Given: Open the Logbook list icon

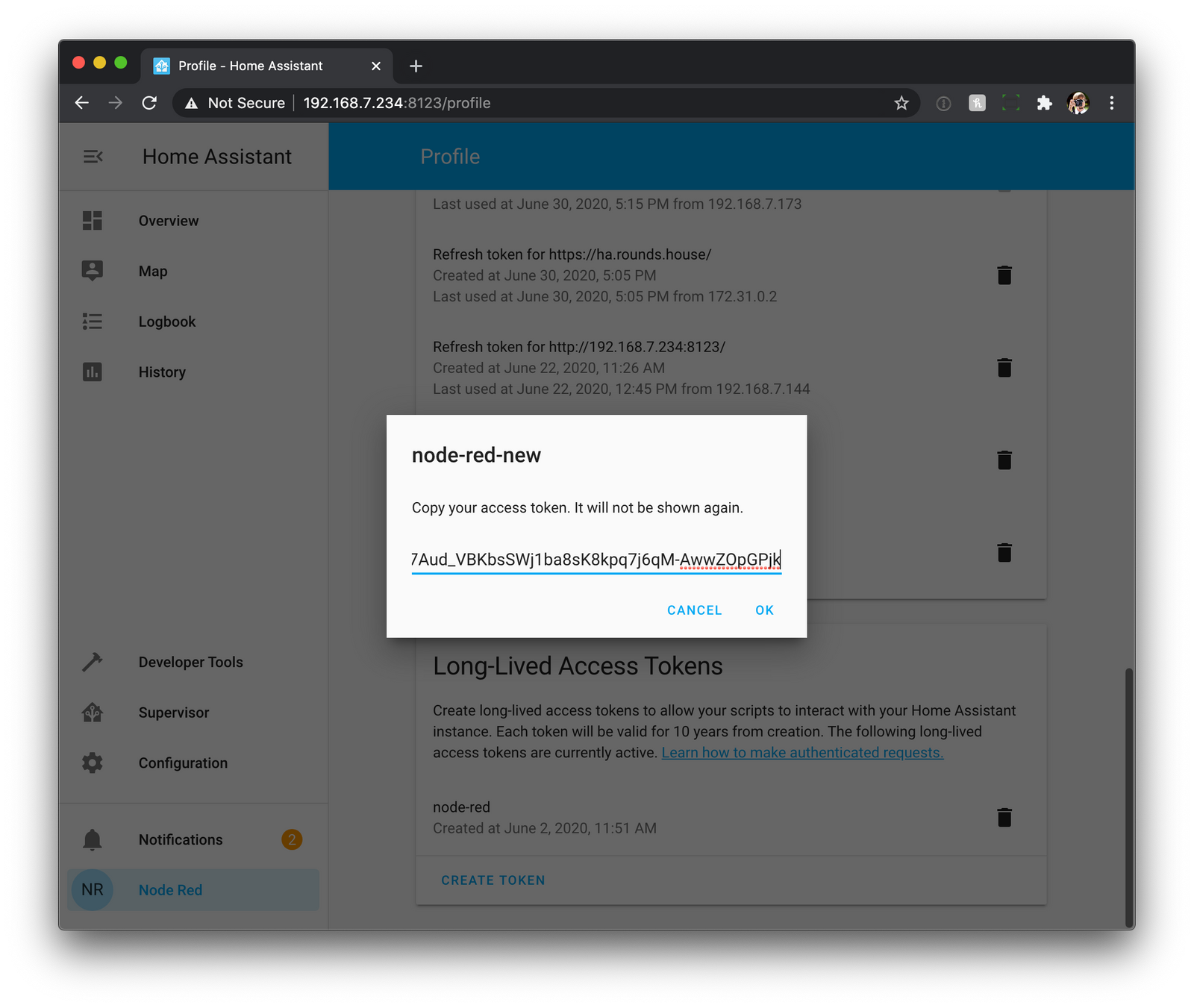Looking at the screenshot, I should tap(91, 321).
